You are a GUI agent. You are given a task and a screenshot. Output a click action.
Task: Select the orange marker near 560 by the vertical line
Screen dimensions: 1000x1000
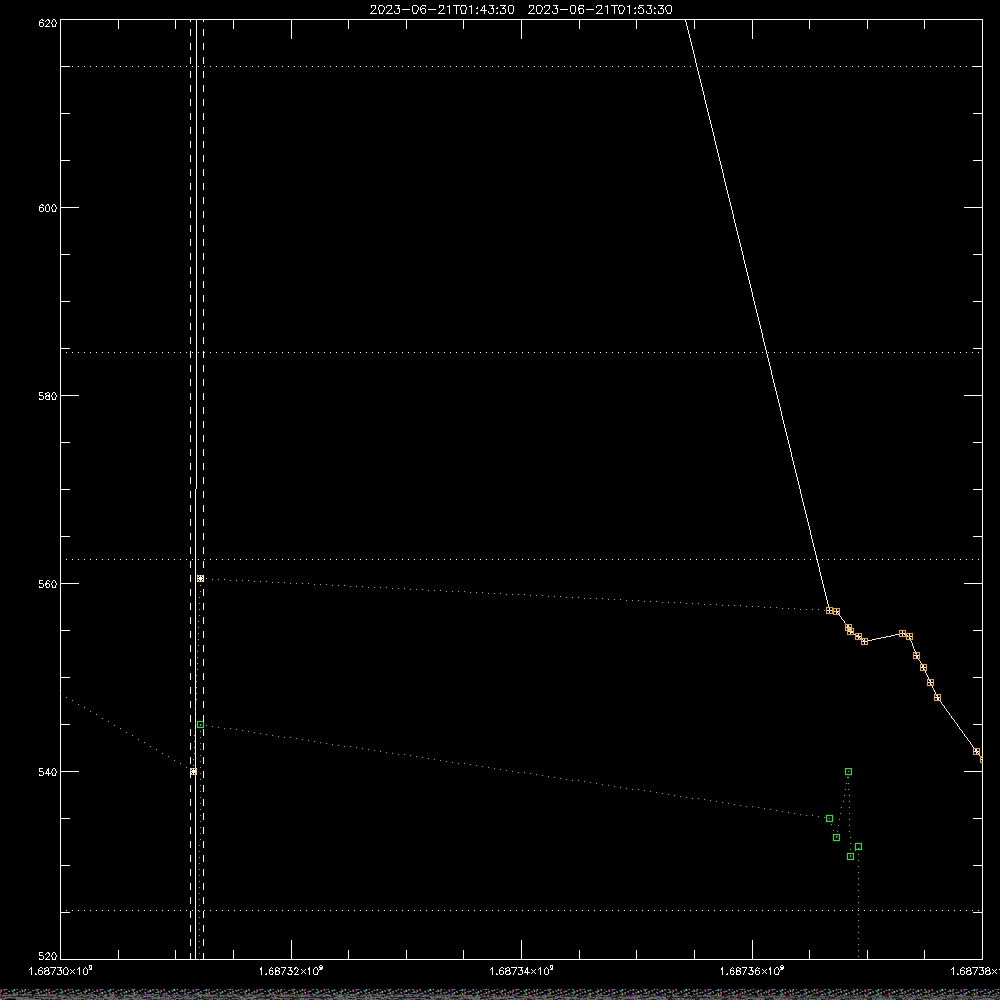[200, 578]
